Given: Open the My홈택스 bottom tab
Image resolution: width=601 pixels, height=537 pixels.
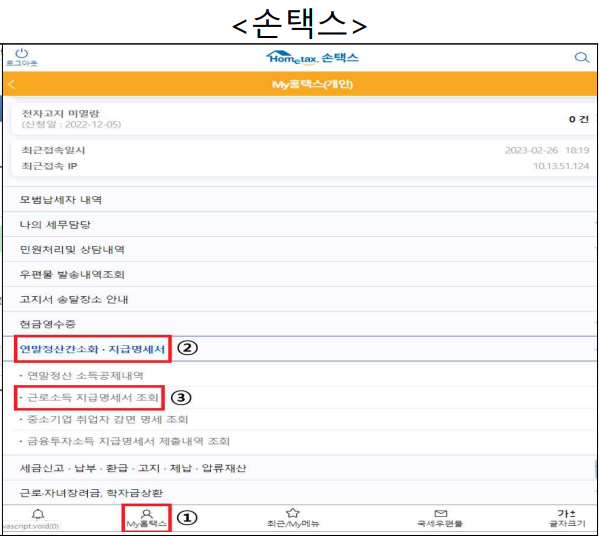Looking at the screenshot, I should pos(146,518).
